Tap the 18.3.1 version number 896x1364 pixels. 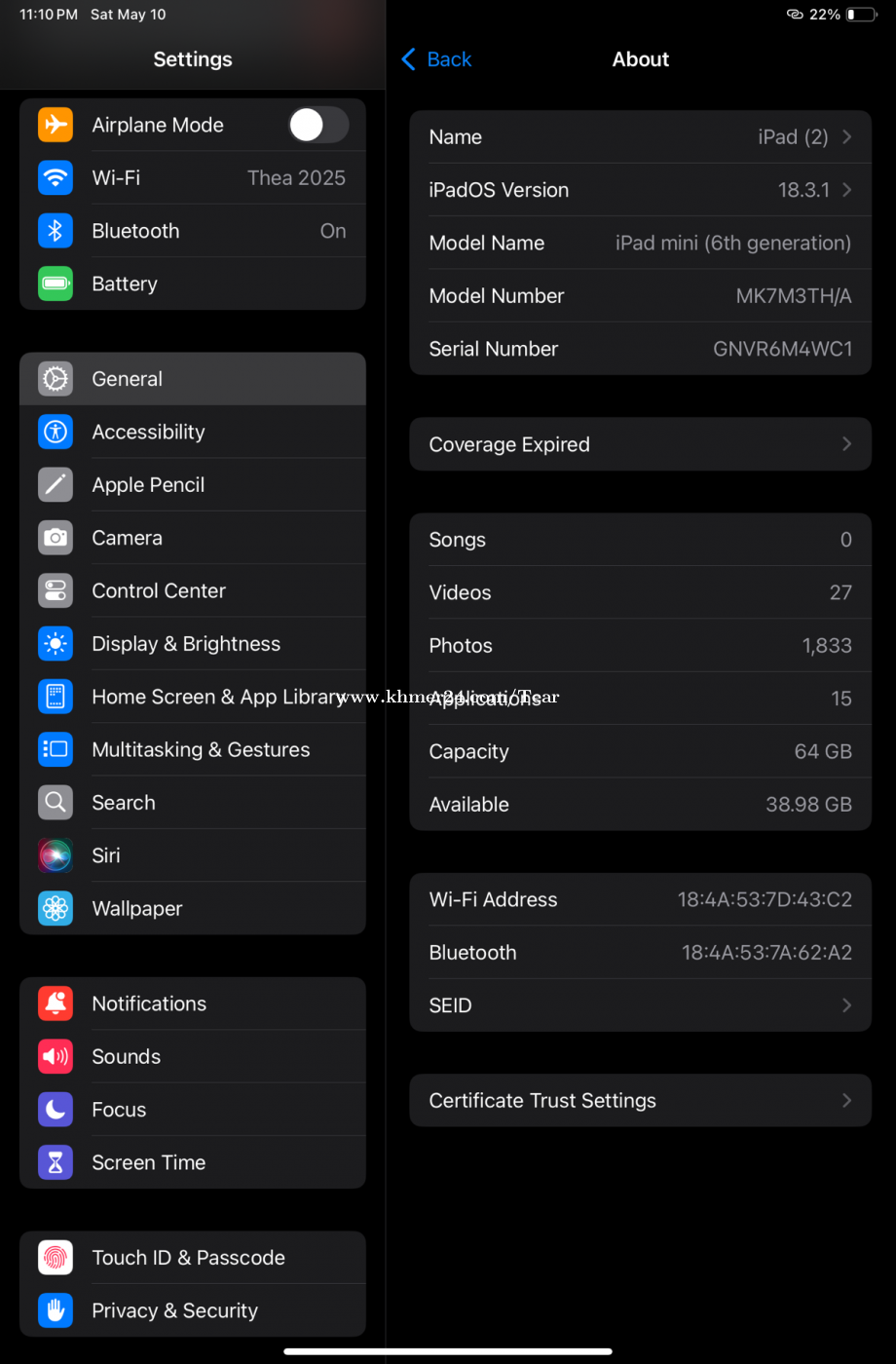pos(803,190)
